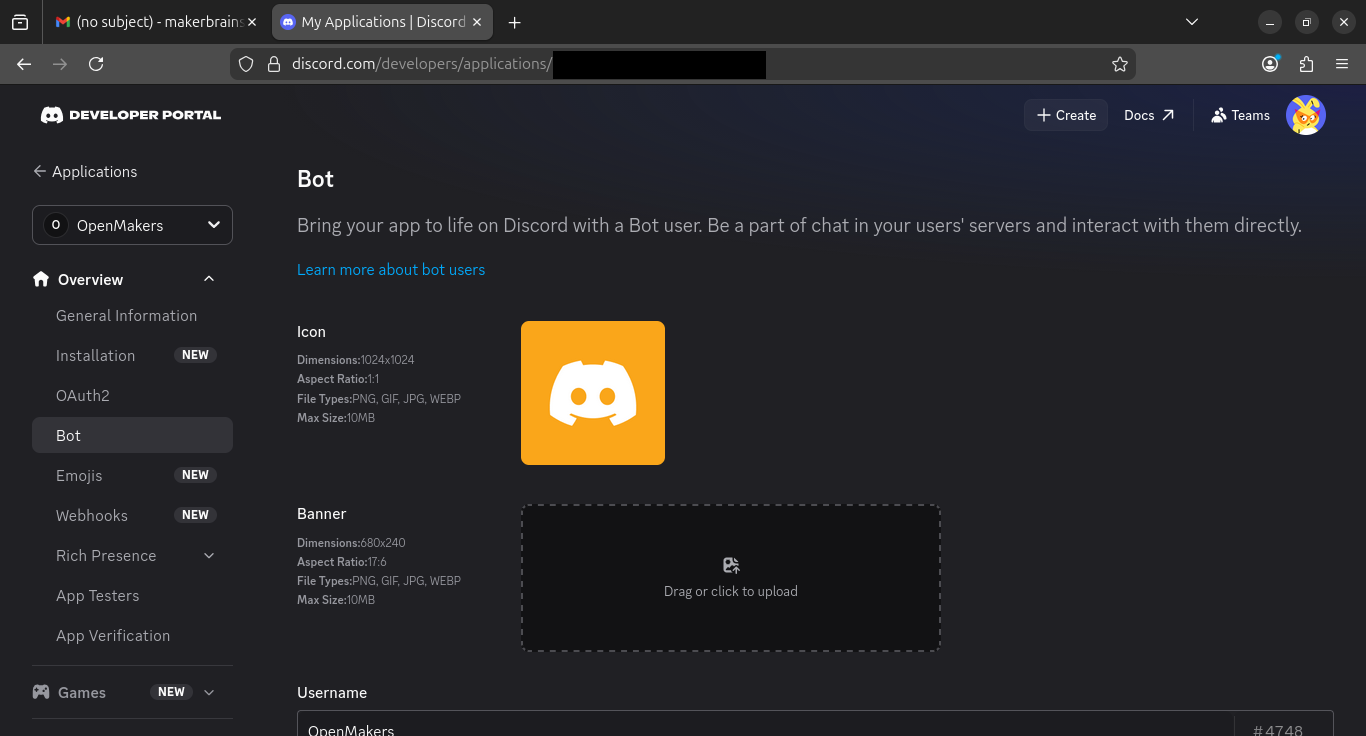
Task: Expand the Rich Presence section
Action: click(208, 555)
